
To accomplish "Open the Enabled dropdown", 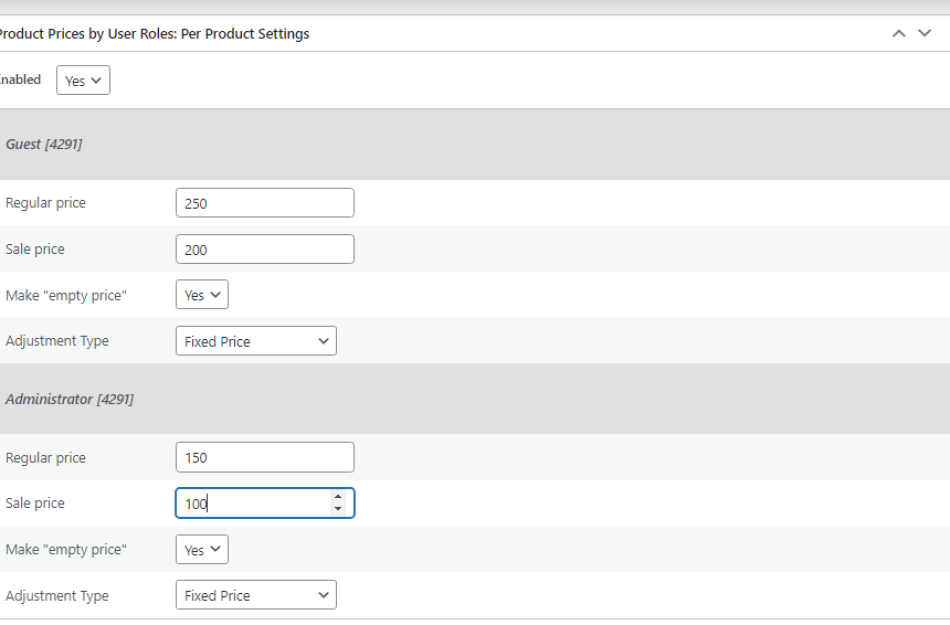I will 83,80.
